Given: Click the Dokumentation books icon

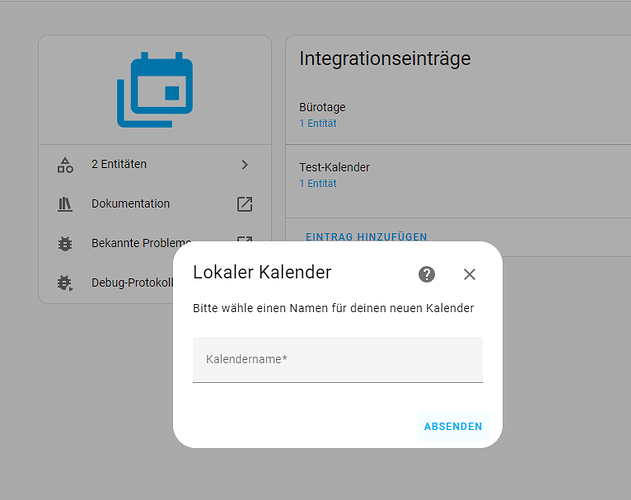Looking at the screenshot, I should tap(65, 204).
